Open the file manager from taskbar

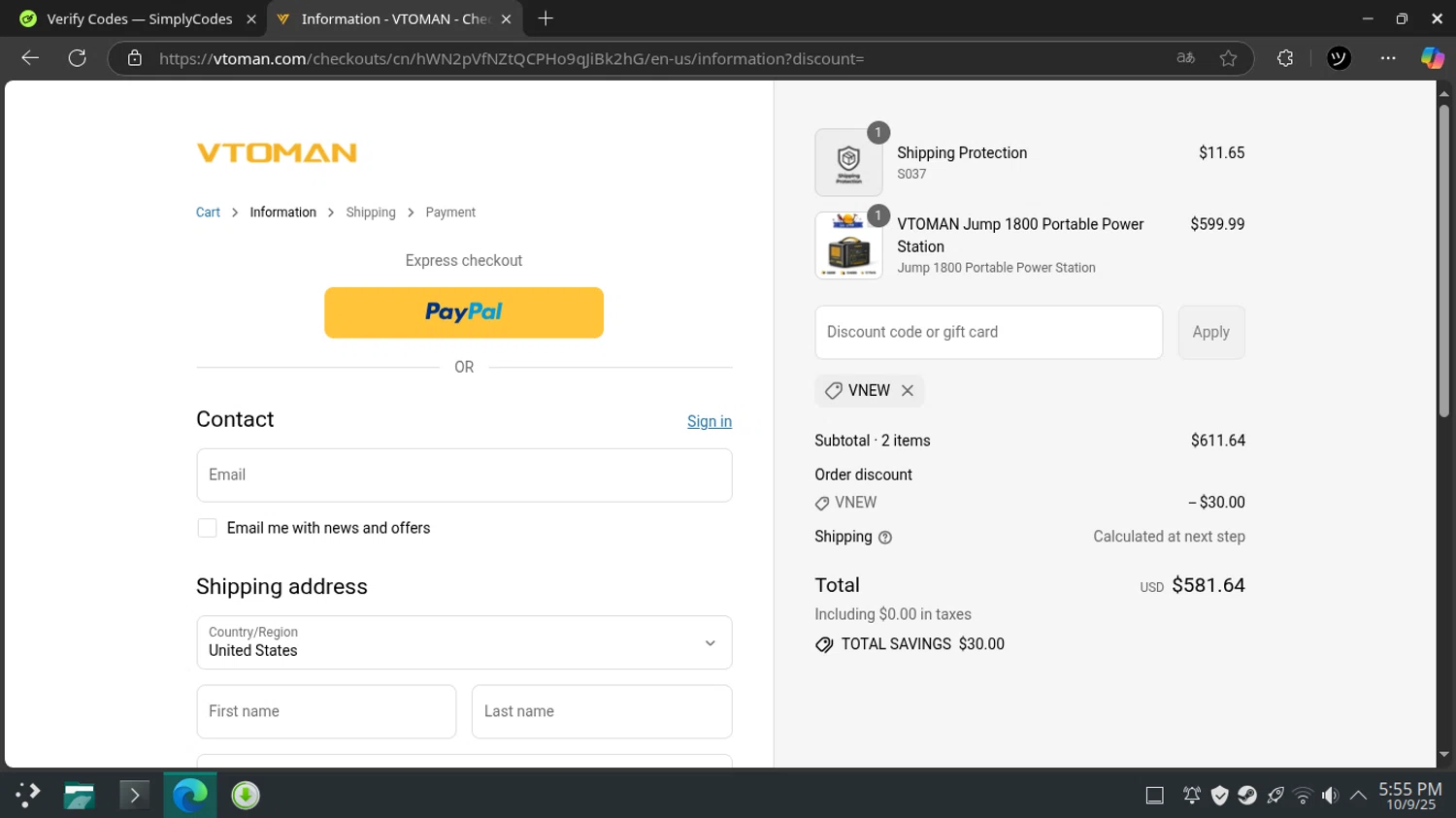coord(80,796)
